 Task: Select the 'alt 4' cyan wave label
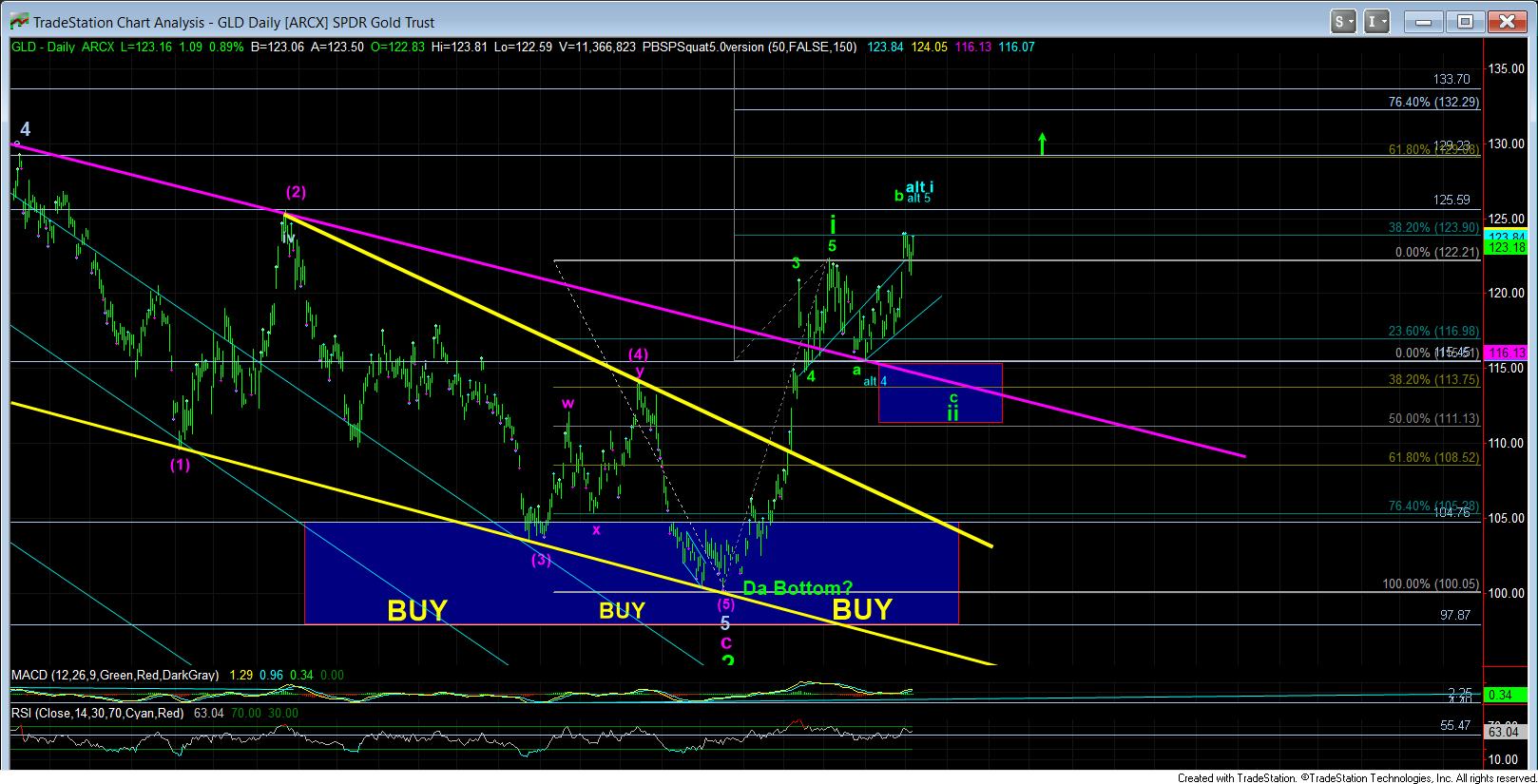click(x=875, y=381)
